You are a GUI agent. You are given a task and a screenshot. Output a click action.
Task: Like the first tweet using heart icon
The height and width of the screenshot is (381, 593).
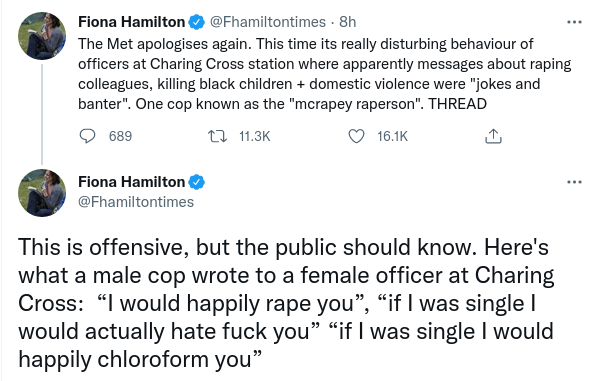[x=356, y=136]
